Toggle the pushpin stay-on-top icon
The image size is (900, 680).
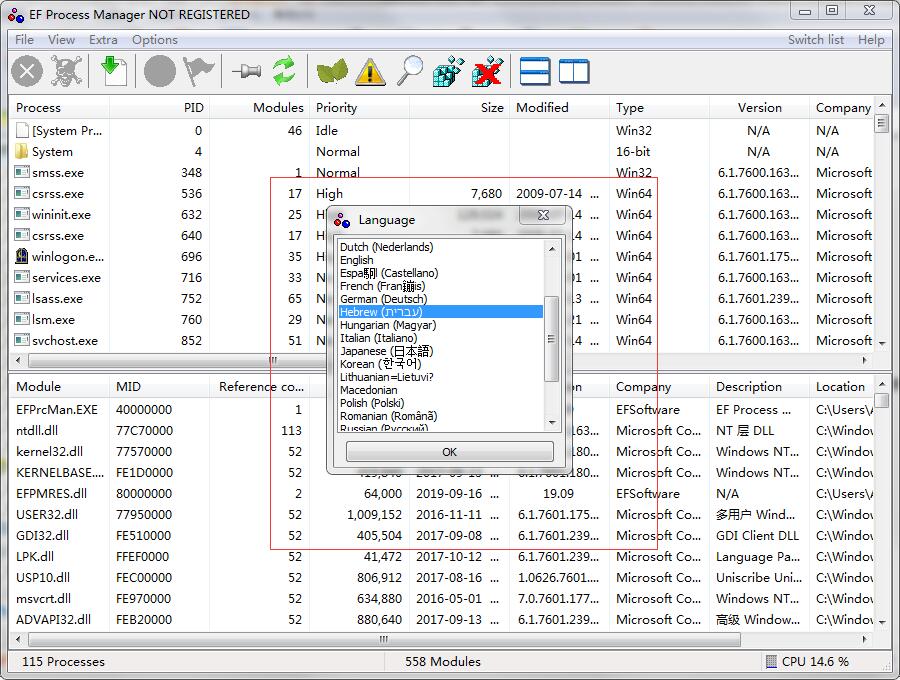pyautogui.click(x=246, y=71)
